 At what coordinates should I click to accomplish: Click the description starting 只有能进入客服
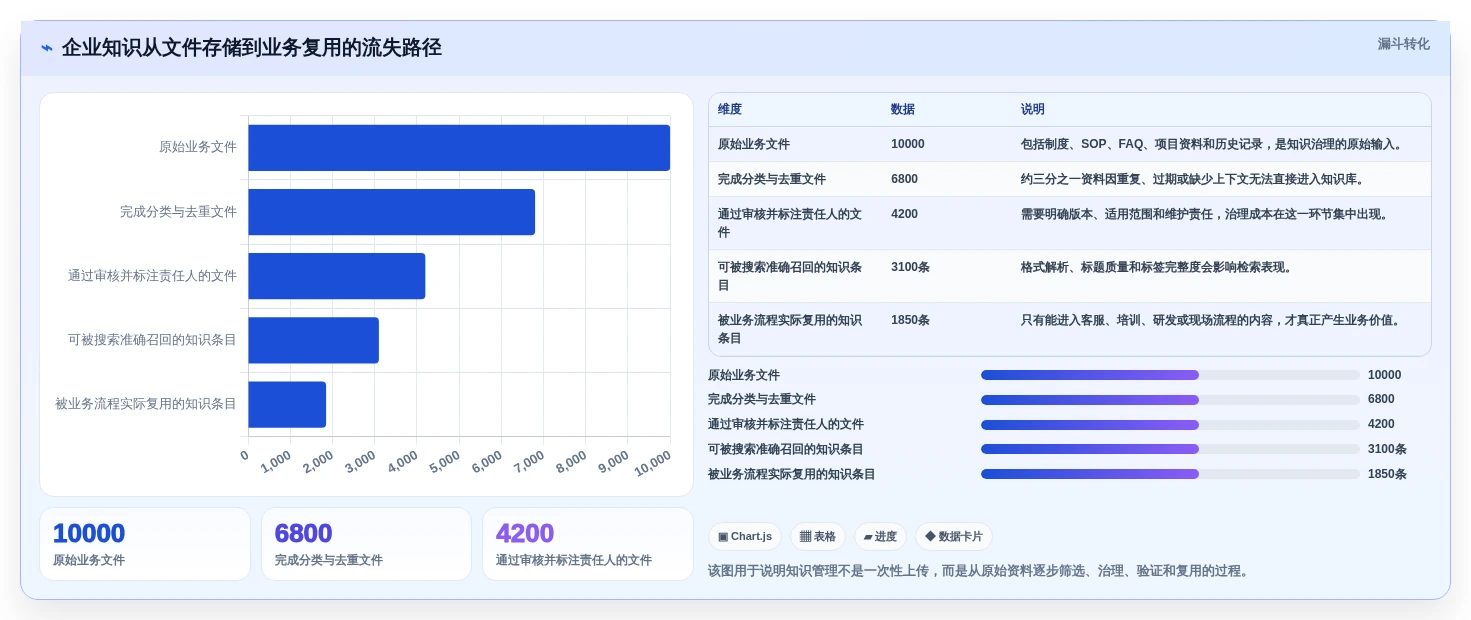(1213, 320)
